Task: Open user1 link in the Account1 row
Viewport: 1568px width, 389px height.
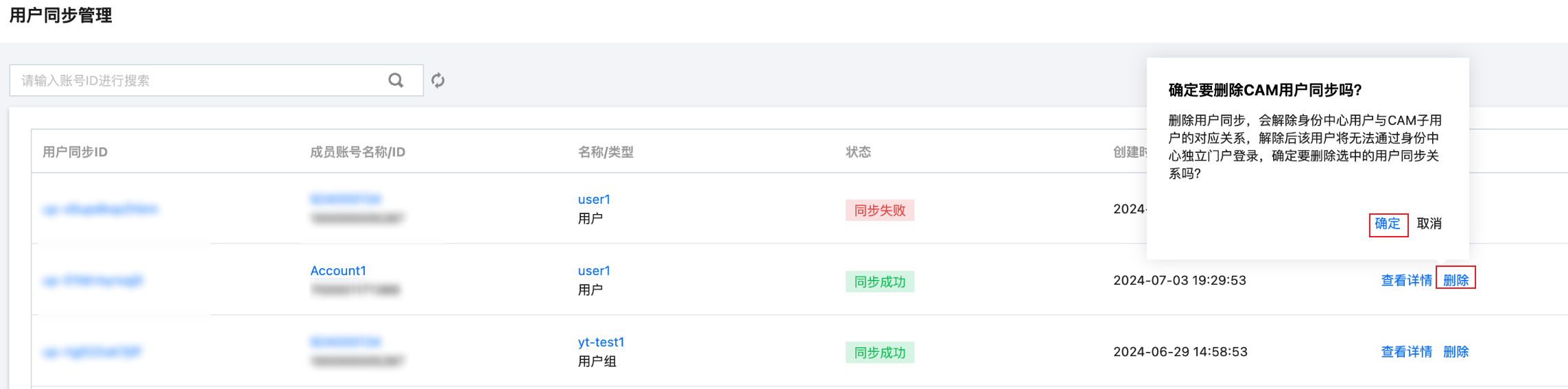Action: tap(594, 271)
